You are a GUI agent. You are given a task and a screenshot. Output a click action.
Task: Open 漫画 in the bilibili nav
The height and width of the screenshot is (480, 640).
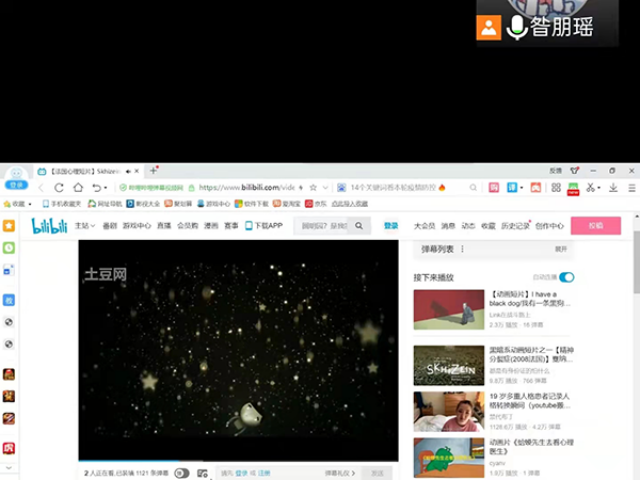click(x=211, y=226)
